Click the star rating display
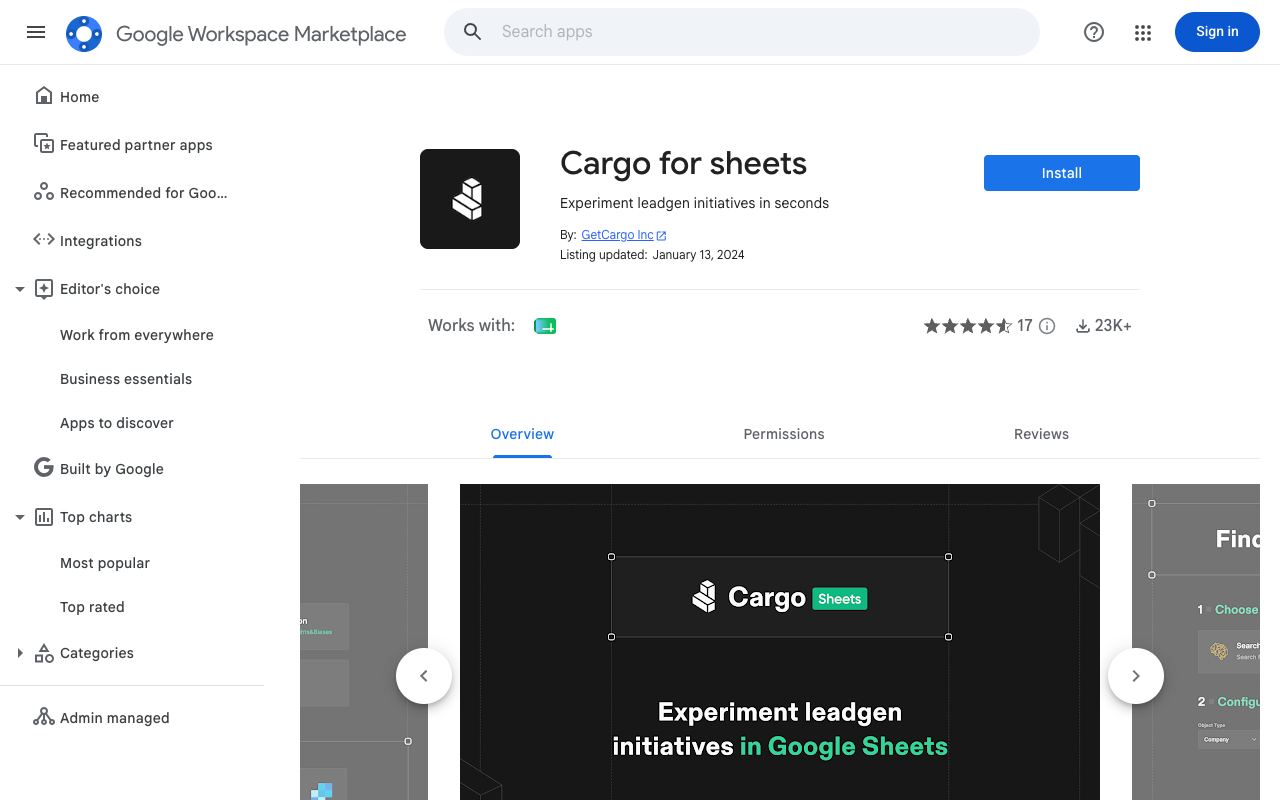This screenshot has height=800, width=1280. click(968, 326)
